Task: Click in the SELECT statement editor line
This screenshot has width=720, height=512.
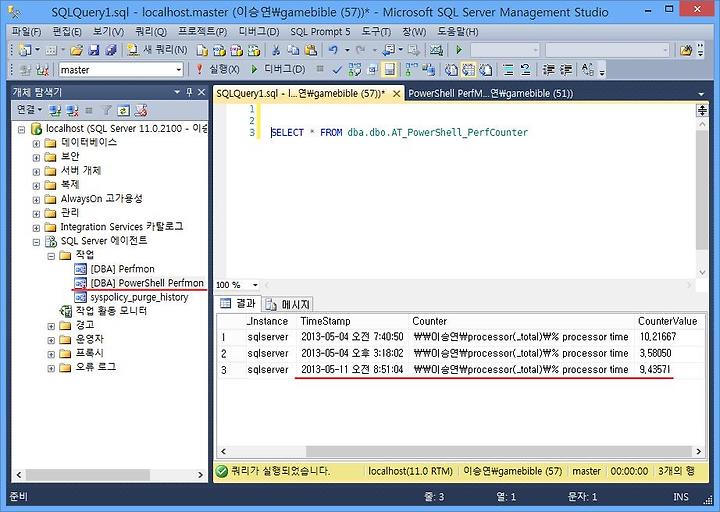Action: [399, 133]
